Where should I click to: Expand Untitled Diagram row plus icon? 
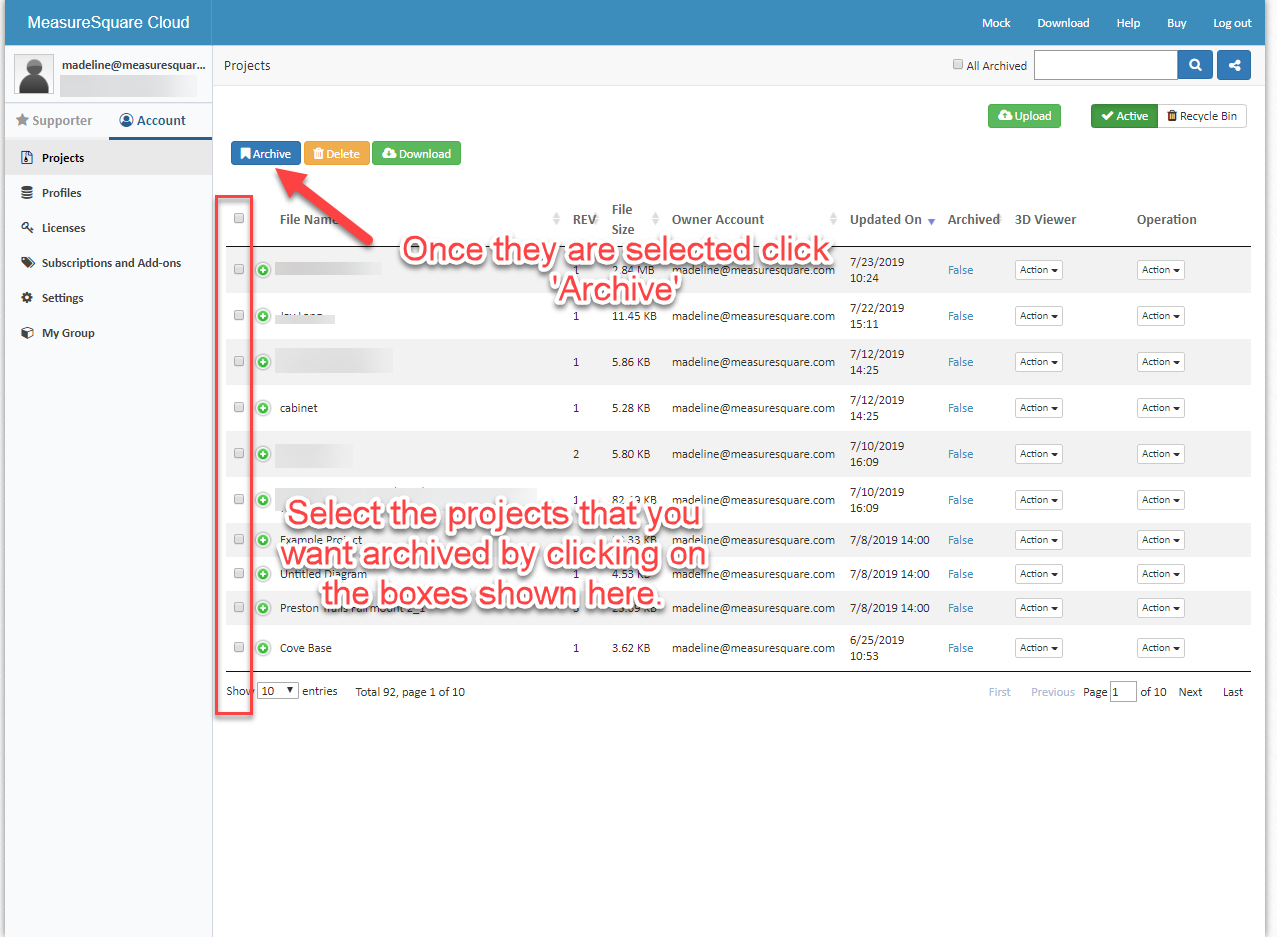pyautogui.click(x=263, y=574)
